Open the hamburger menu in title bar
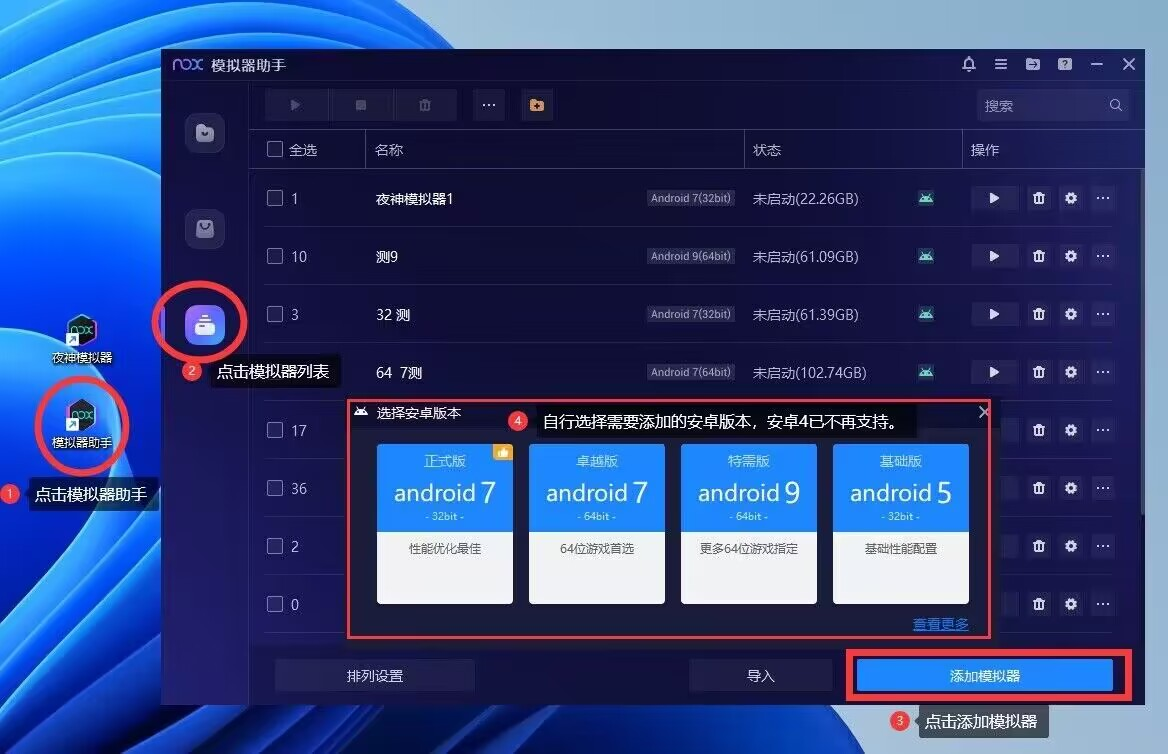This screenshot has height=754, width=1168. pos(1001,64)
